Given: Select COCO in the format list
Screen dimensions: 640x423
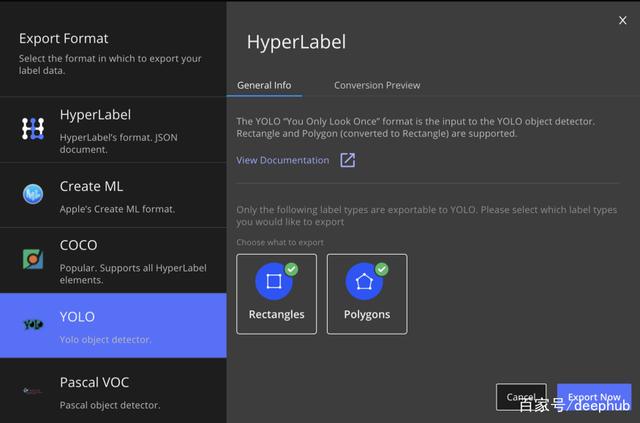Looking at the screenshot, I should [113, 260].
